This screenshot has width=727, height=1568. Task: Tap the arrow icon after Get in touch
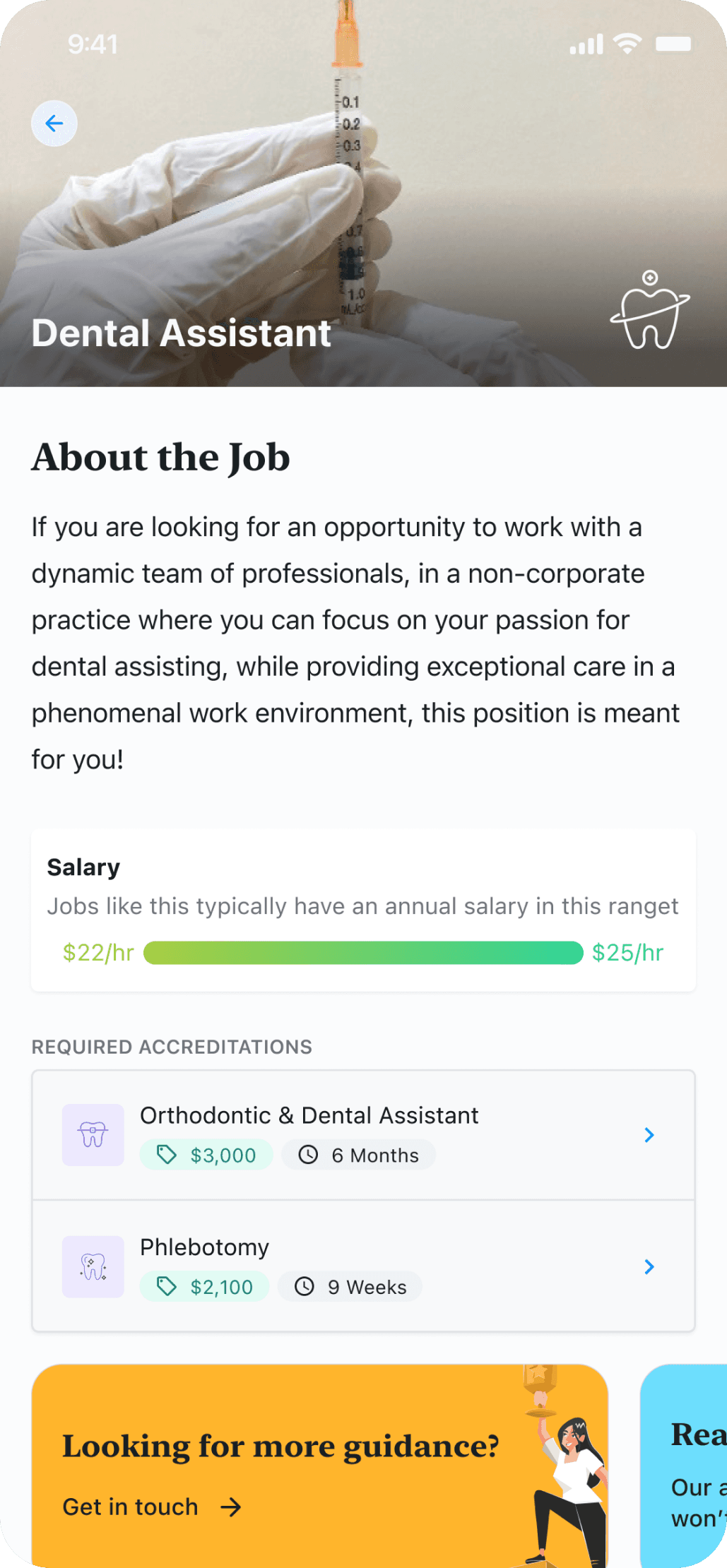click(231, 1507)
